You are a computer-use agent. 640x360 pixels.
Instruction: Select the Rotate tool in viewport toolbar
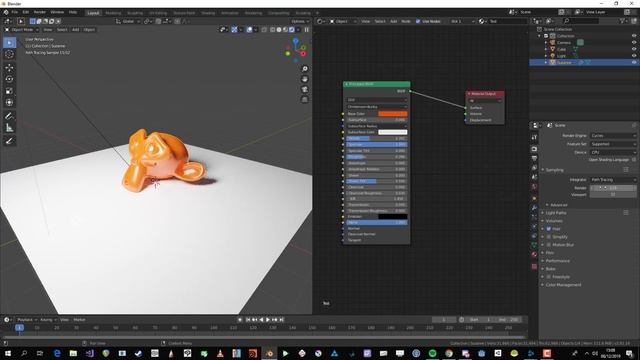pyautogui.click(x=9, y=79)
